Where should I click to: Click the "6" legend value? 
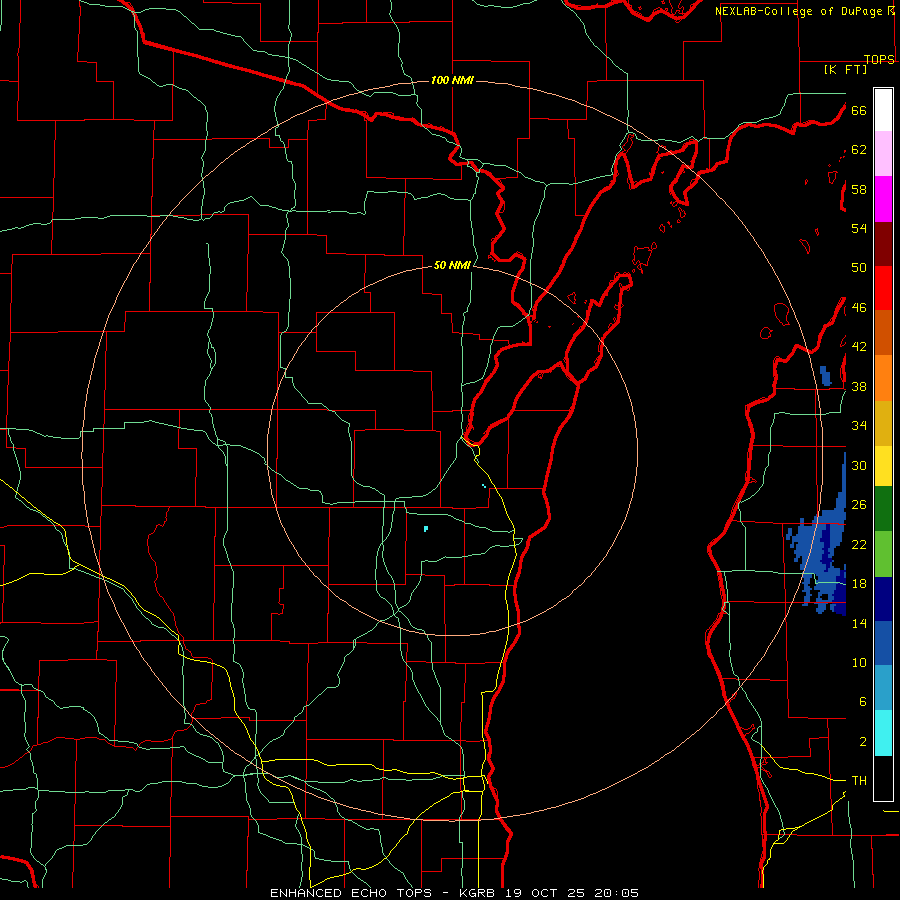(863, 702)
